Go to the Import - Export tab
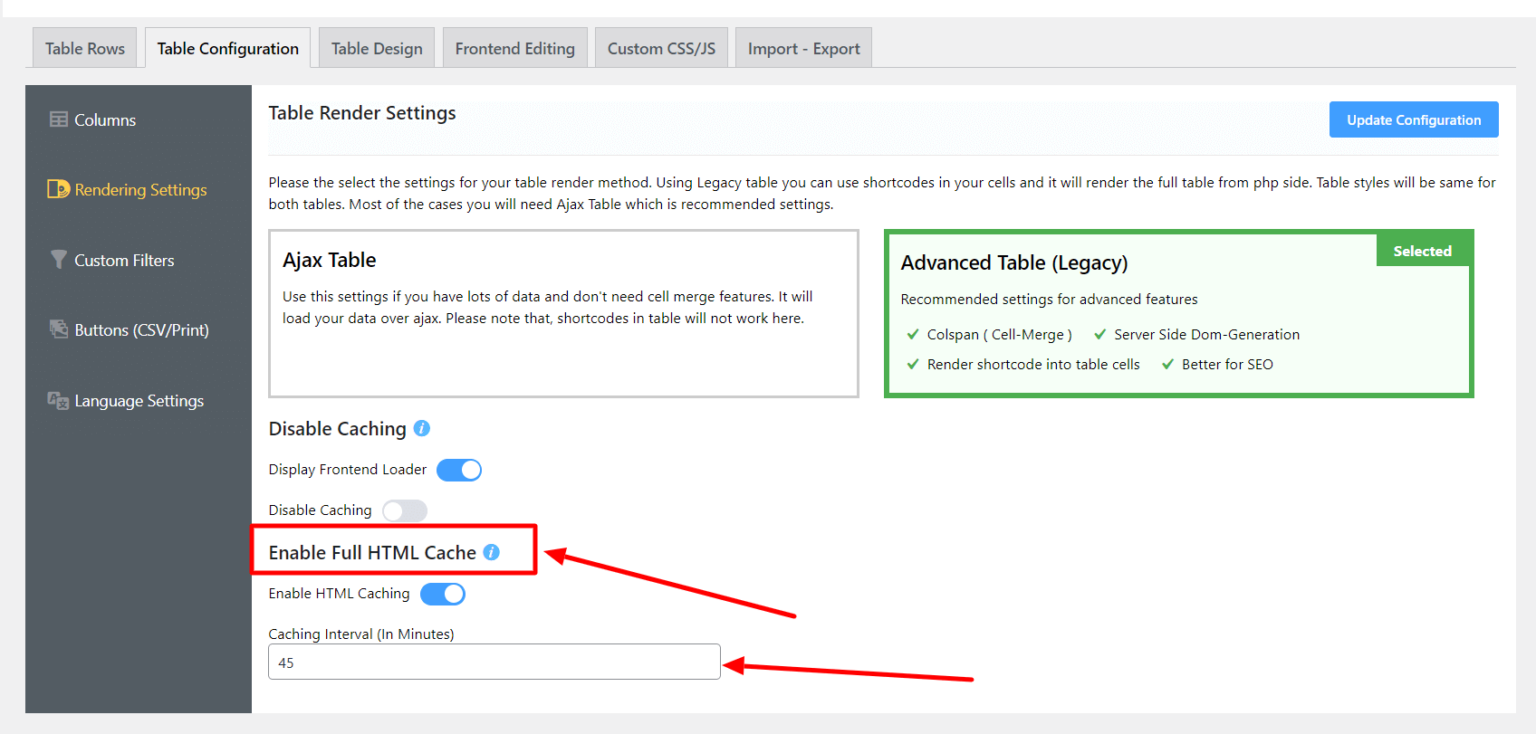 point(803,47)
